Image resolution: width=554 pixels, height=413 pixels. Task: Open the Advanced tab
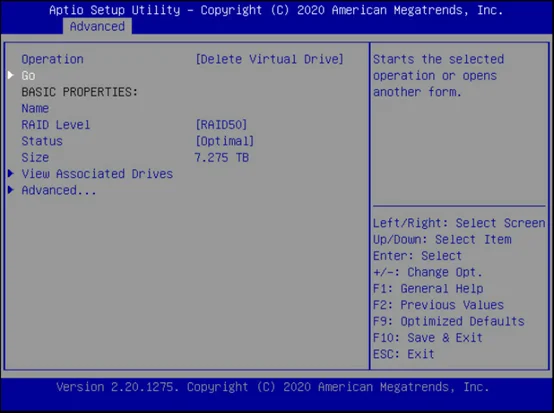point(97,26)
